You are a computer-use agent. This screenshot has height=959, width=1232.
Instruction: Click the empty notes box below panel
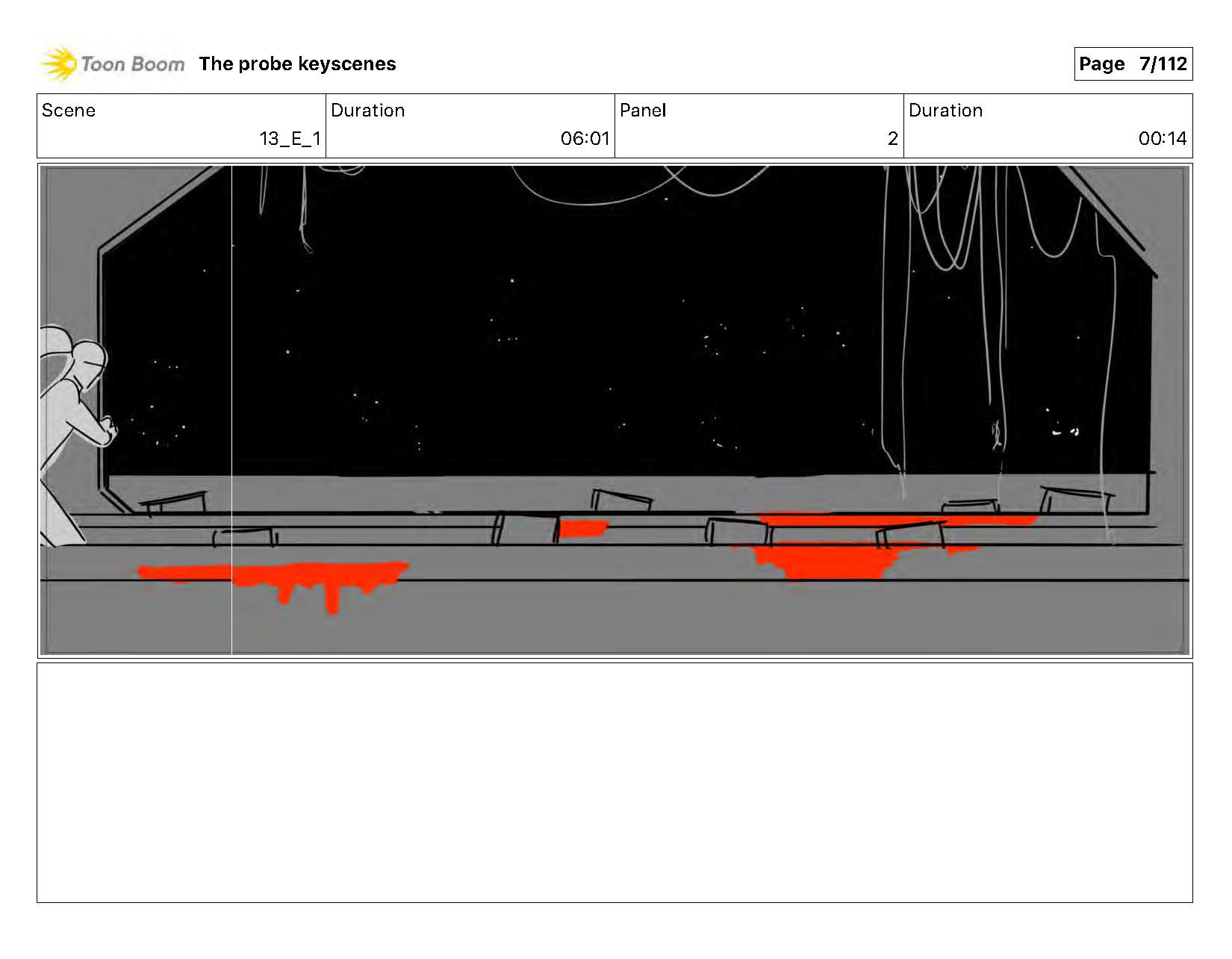tap(615, 783)
